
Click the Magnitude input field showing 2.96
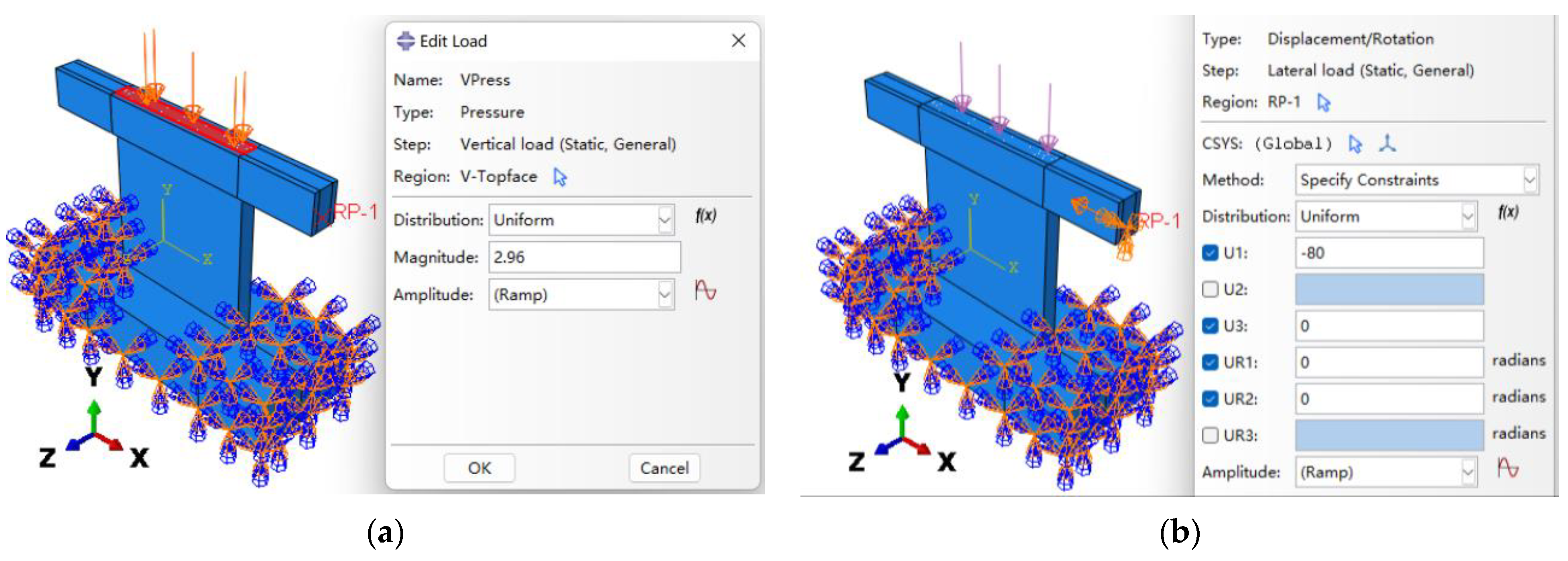(584, 257)
